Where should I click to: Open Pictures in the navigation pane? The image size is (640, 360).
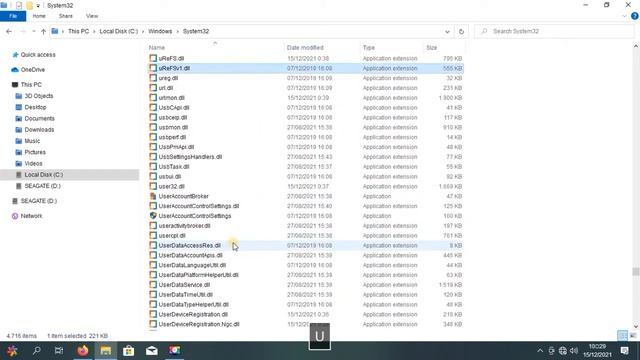pyautogui.click(x=35, y=152)
